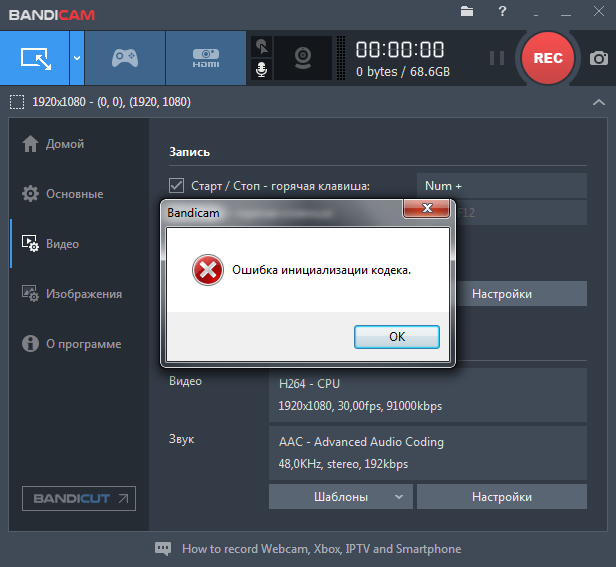This screenshot has height=567, width=616.
Task: Click the H264 - CPU codec text
Action: click(x=309, y=384)
